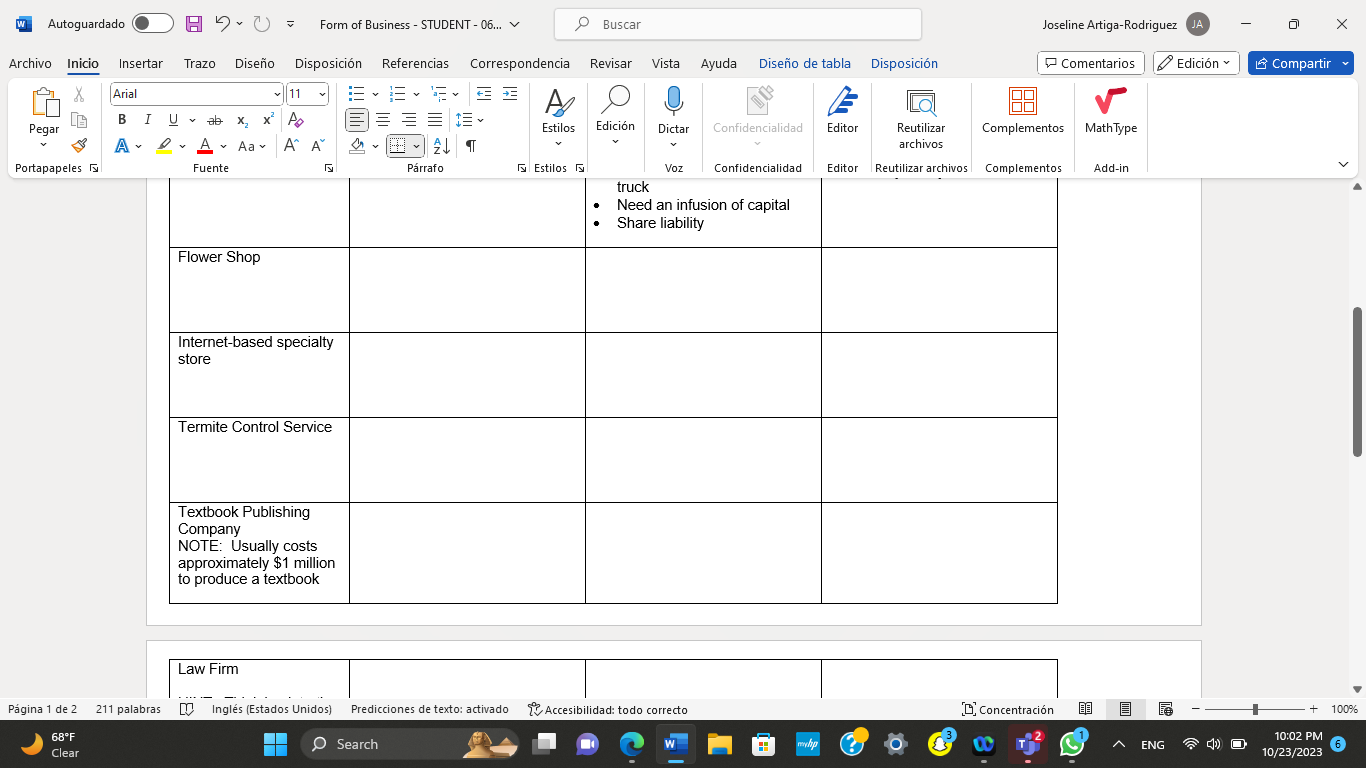1366x768 pixels.
Task: Toggle left alignment button
Action: [357, 120]
